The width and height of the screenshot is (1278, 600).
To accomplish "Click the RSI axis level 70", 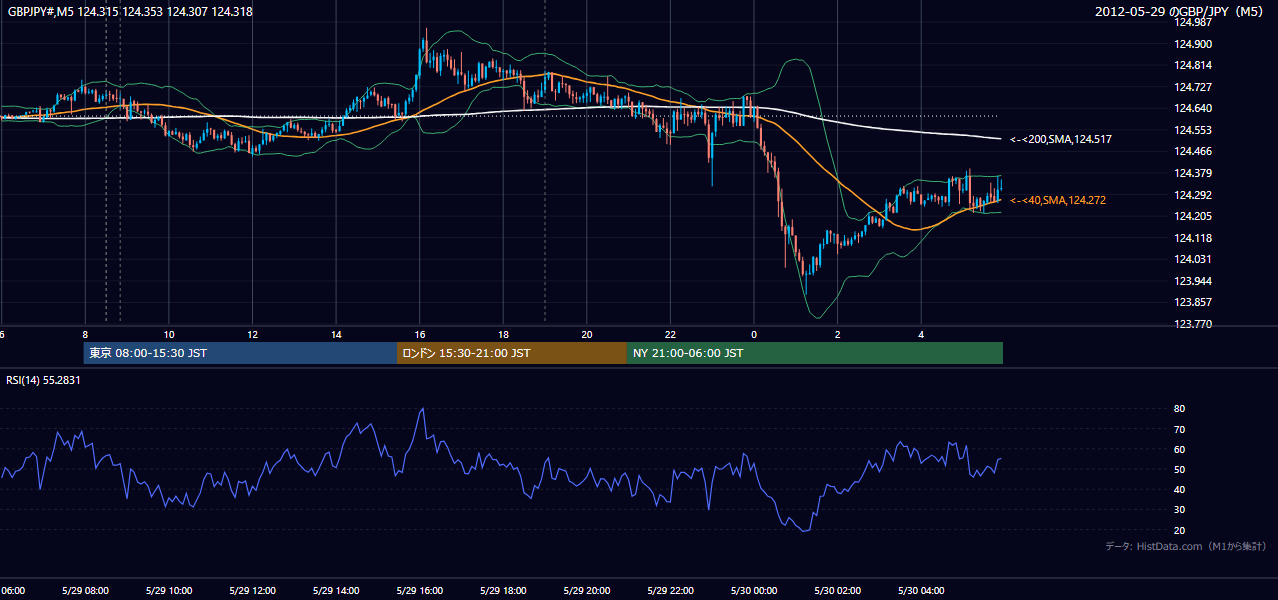I will pos(1179,429).
